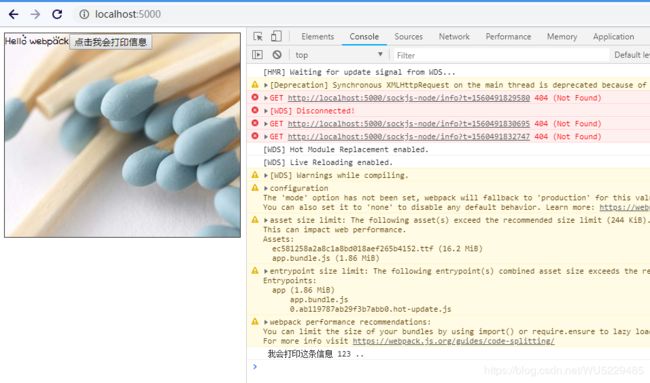
Task: Toggle the device toolbar icon
Action: tap(276, 36)
